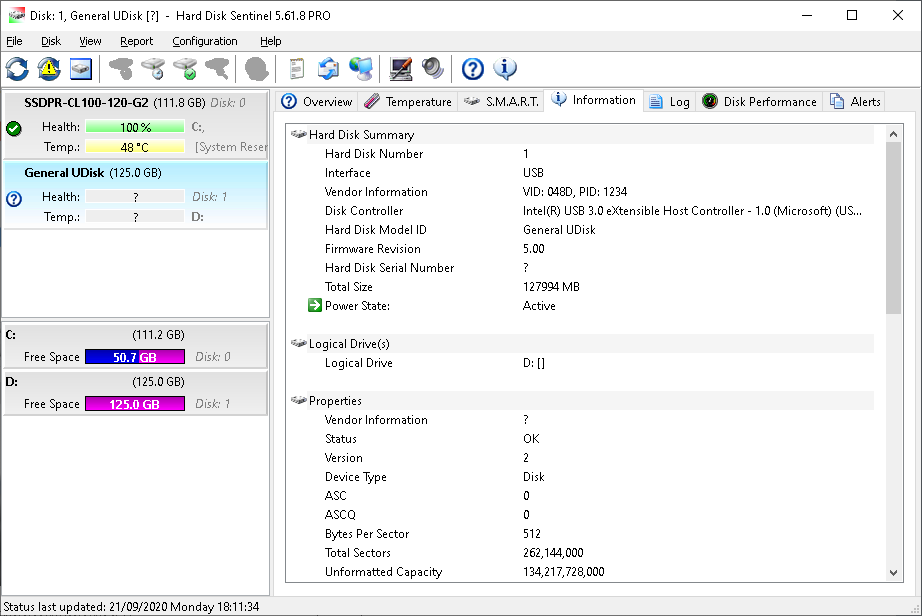Click the C: (111.2 GB) partition header
The image size is (922, 616).
[135, 335]
